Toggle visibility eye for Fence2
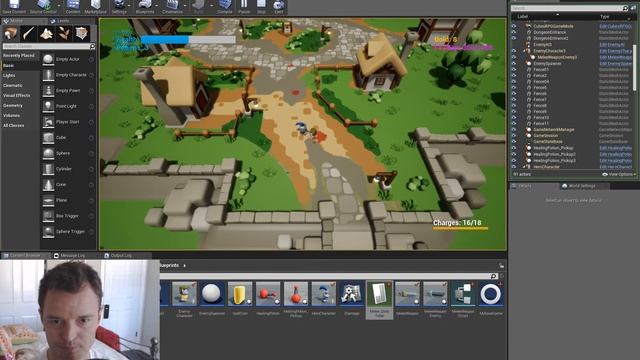 tap(514, 76)
